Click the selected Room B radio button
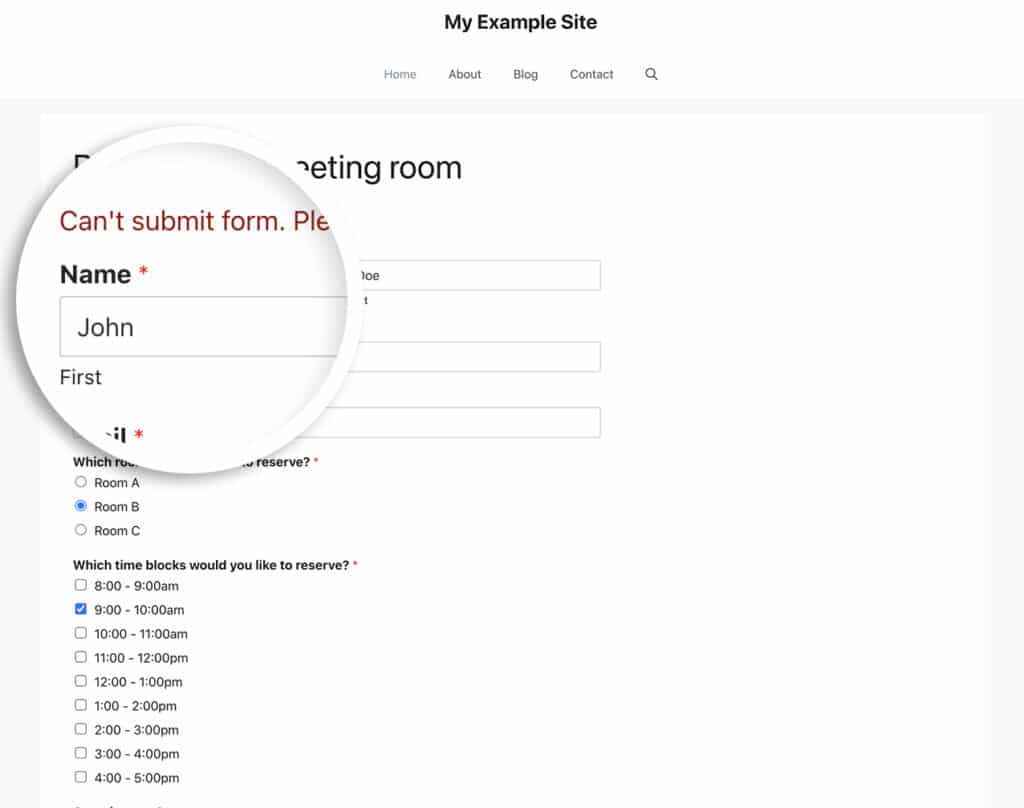 80,505
